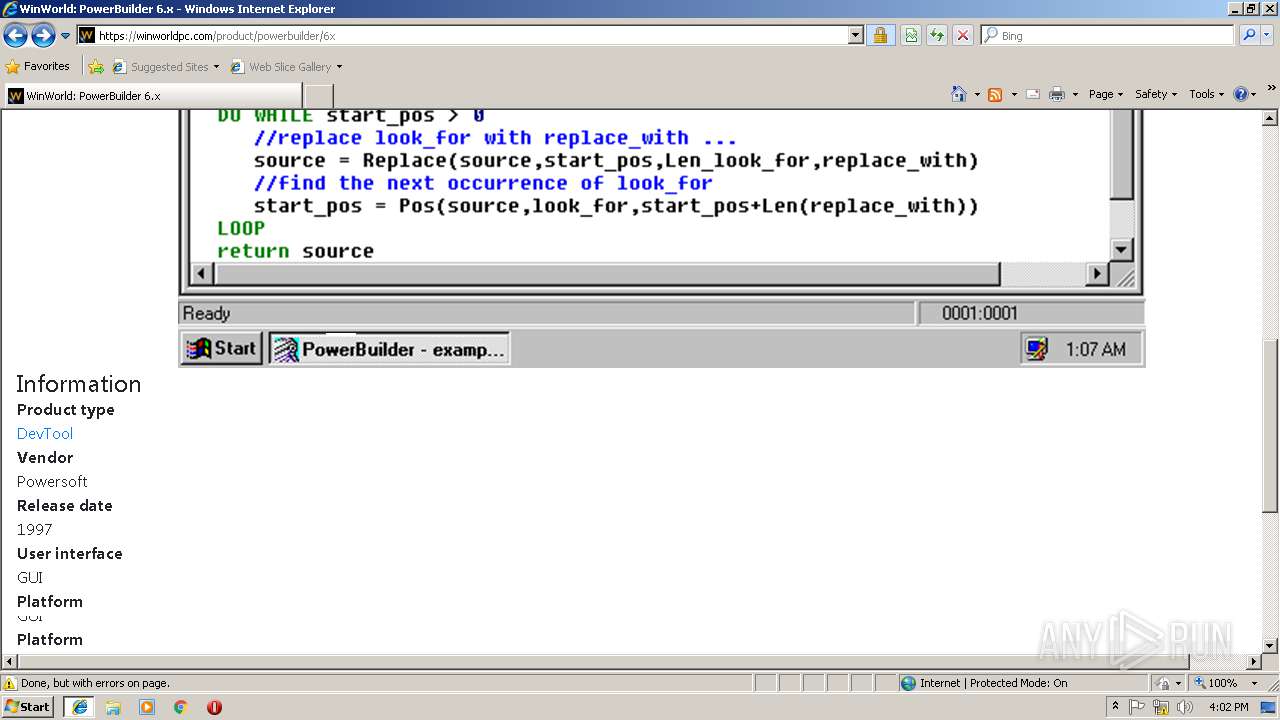Screen dimensions: 1280x720
Task: Expand the address bar autocomplete dropdown
Action: point(856,35)
